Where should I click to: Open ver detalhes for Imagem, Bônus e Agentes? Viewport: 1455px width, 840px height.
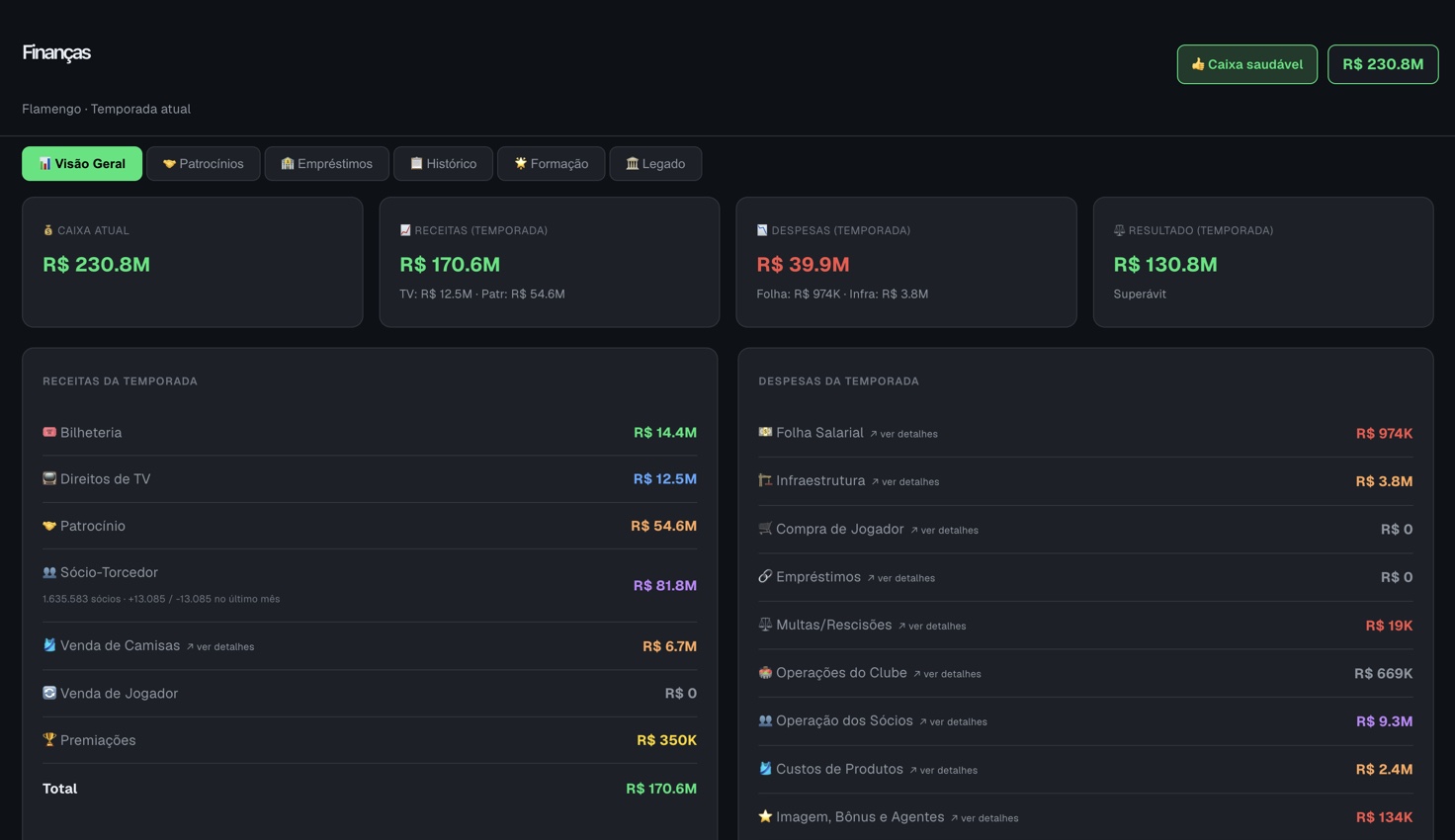pyautogui.click(x=984, y=818)
